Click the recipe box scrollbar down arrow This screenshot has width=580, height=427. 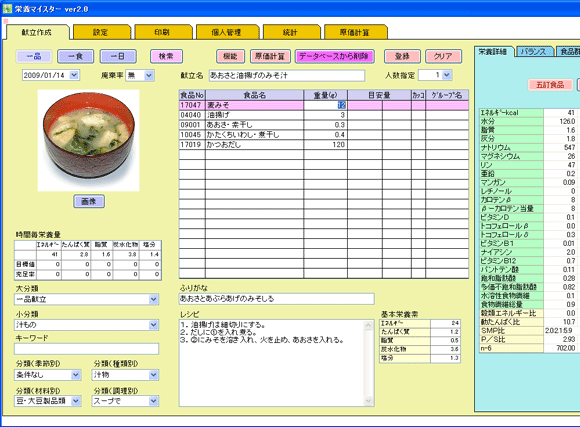(368, 401)
